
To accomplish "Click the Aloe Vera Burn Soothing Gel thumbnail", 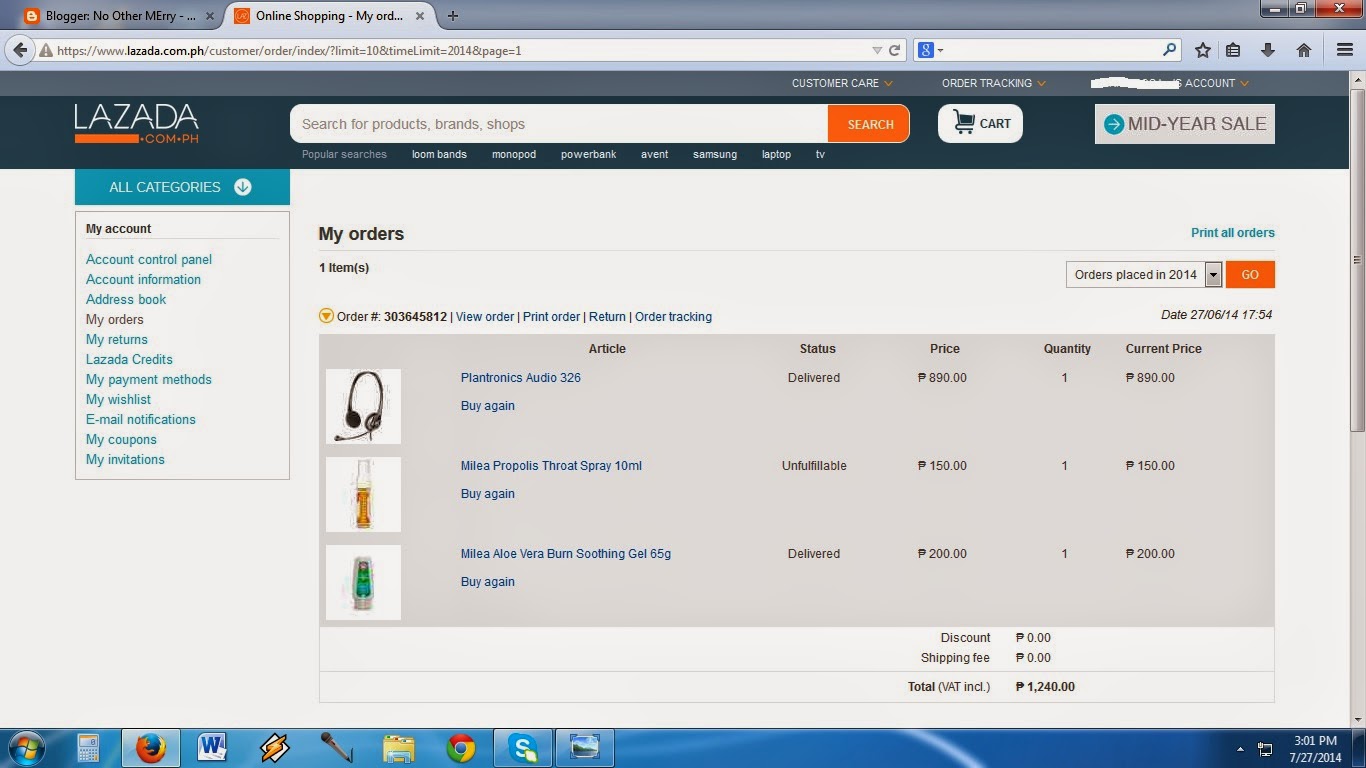I will pyautogui.click(x=363, y=582).
